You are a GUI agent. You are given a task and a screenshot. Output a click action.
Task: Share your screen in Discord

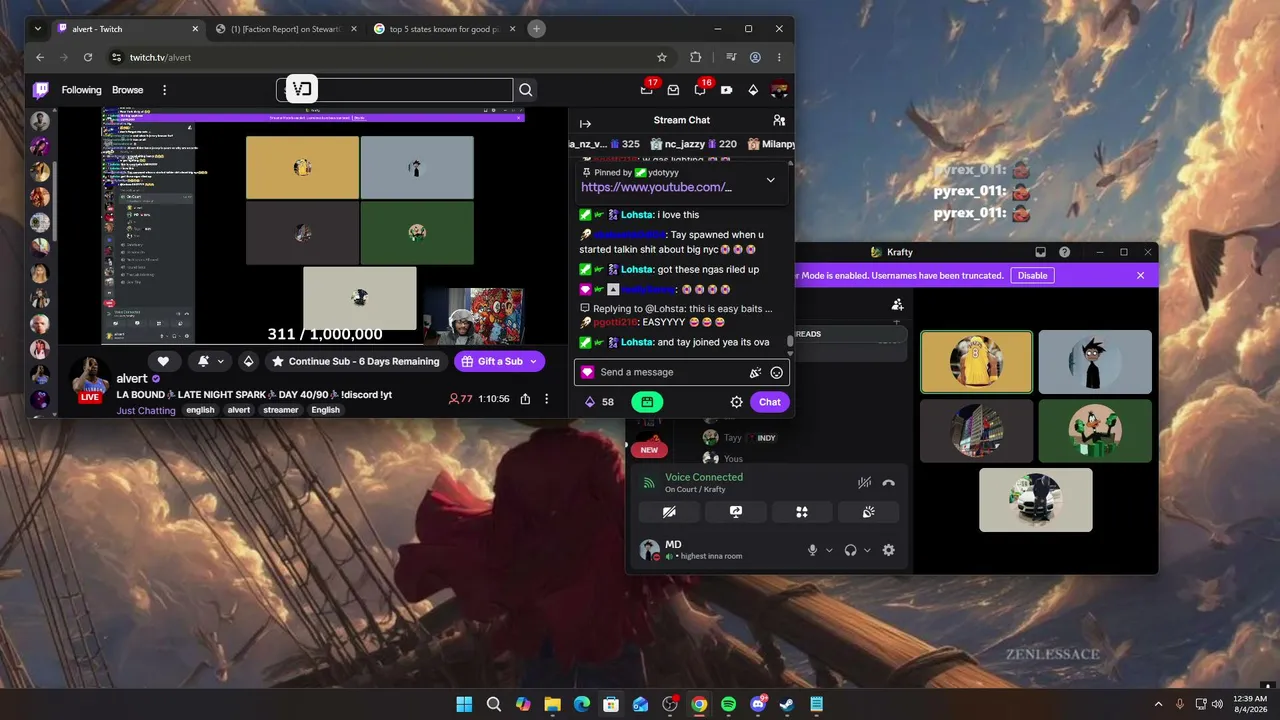(x=736, y=512)
